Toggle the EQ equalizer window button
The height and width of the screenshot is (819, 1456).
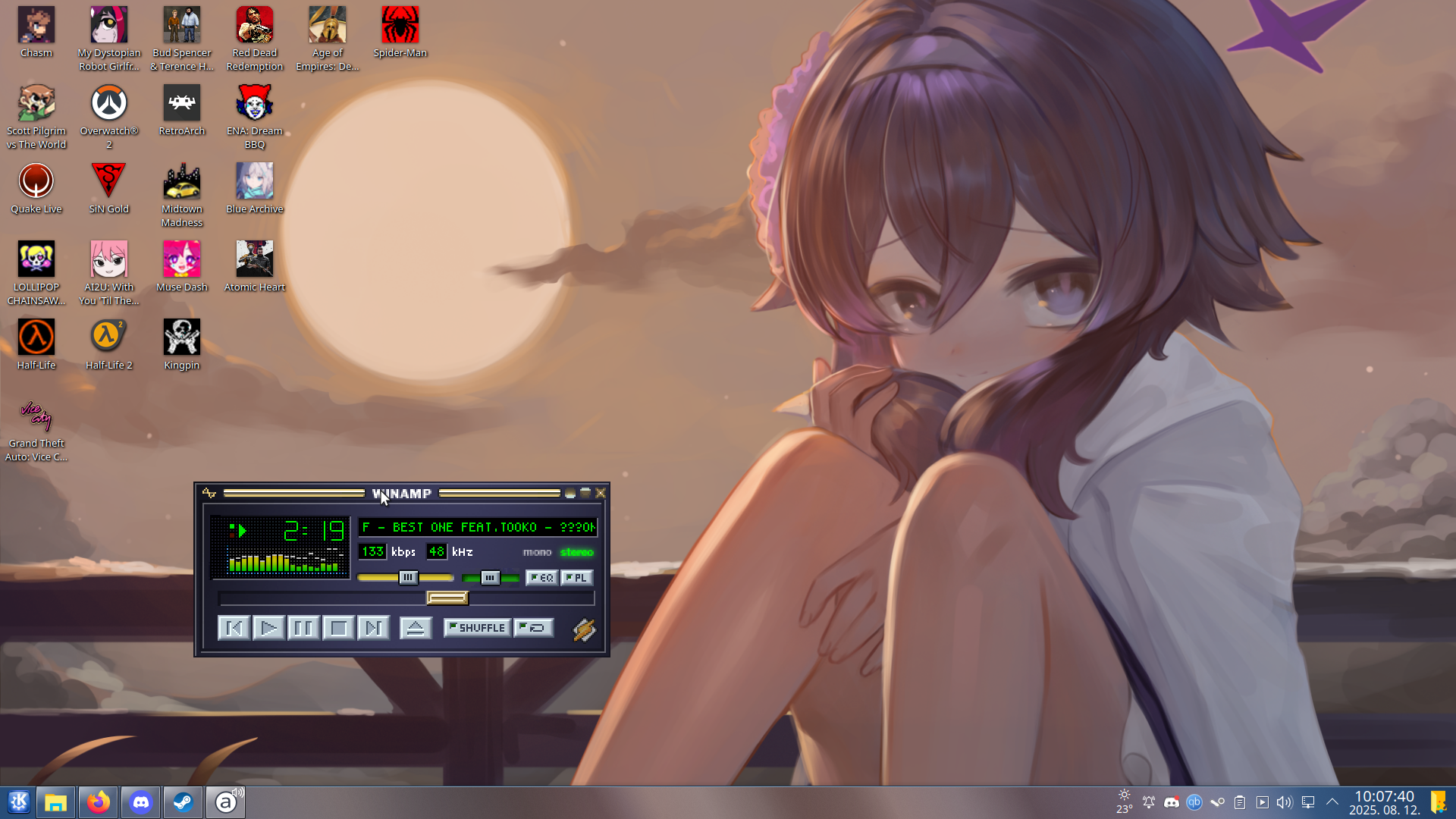(x=541, y=578)
